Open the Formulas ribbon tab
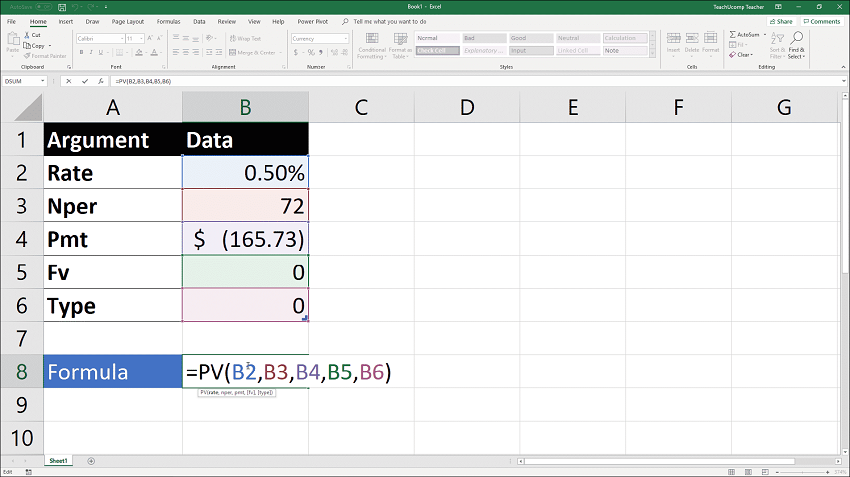 tap(170, 21)
